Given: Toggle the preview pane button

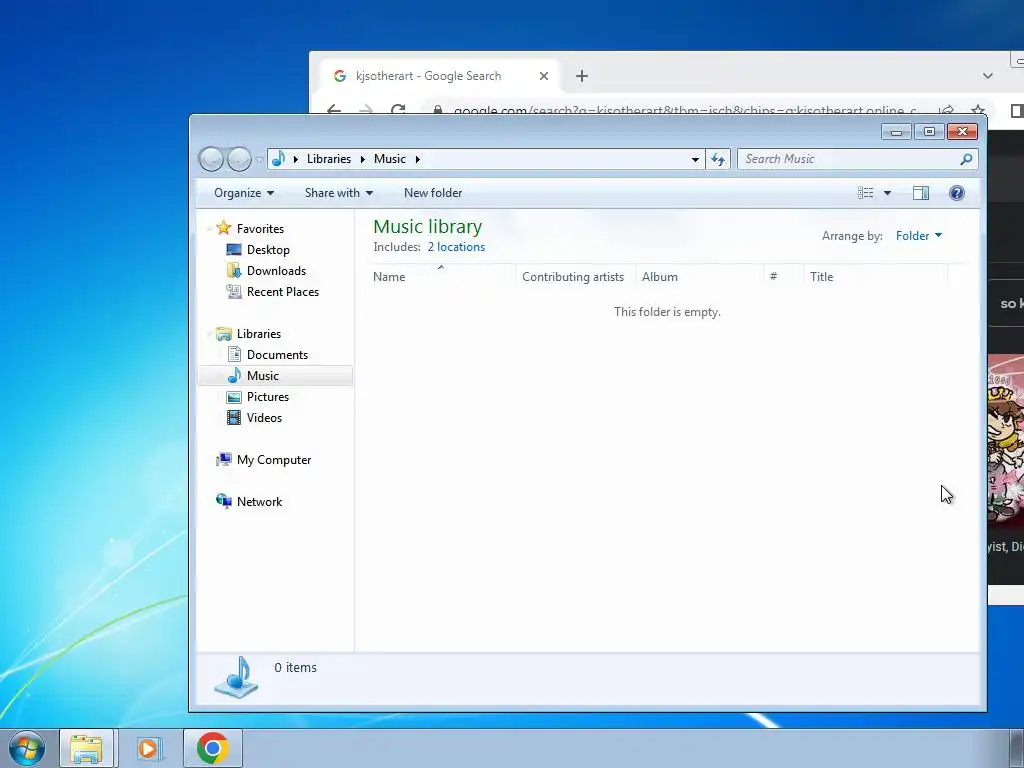Looking at the screenshot, I should (x=921, y=193).
